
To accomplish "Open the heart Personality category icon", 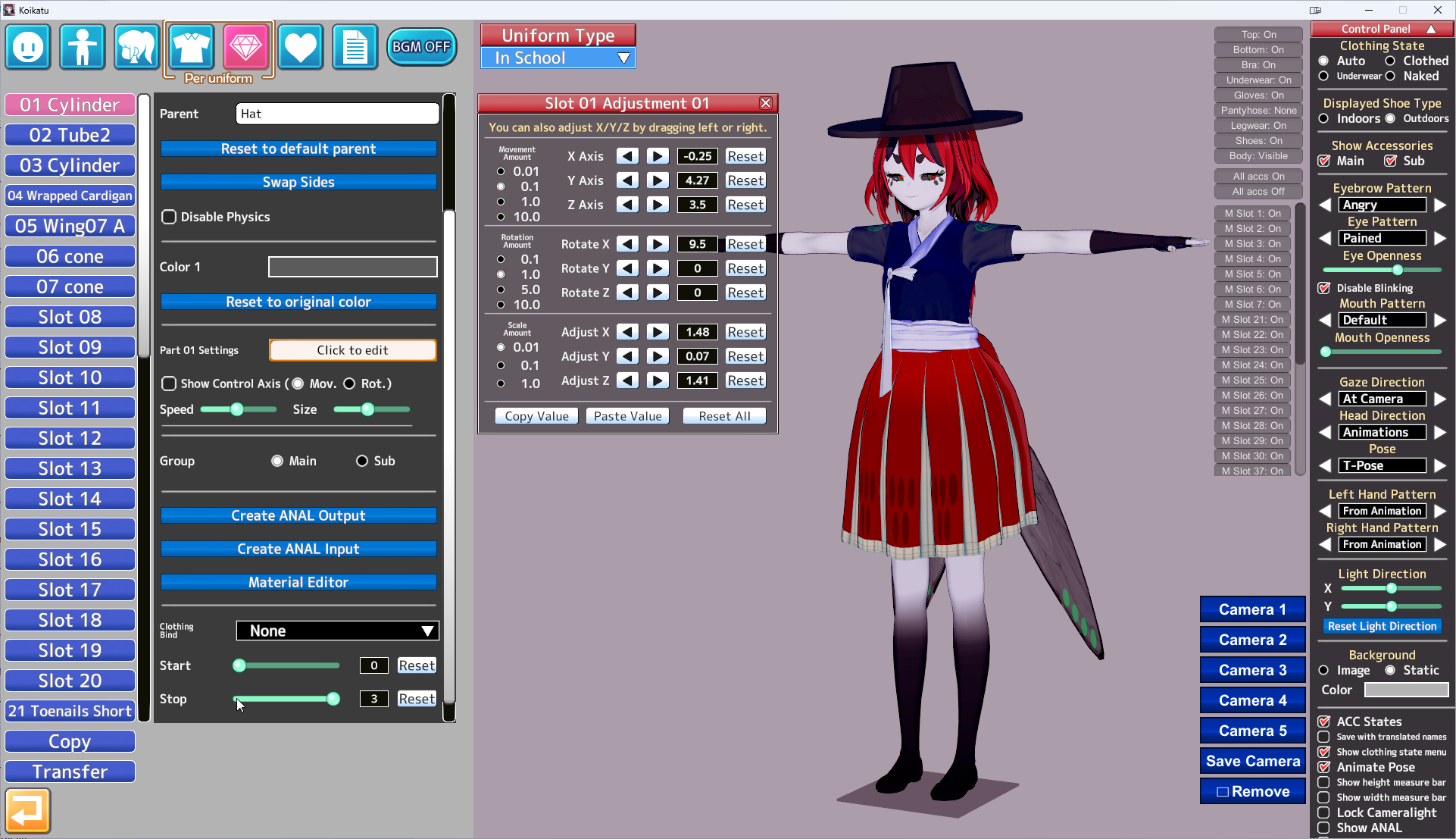I will tap(301, 47).
